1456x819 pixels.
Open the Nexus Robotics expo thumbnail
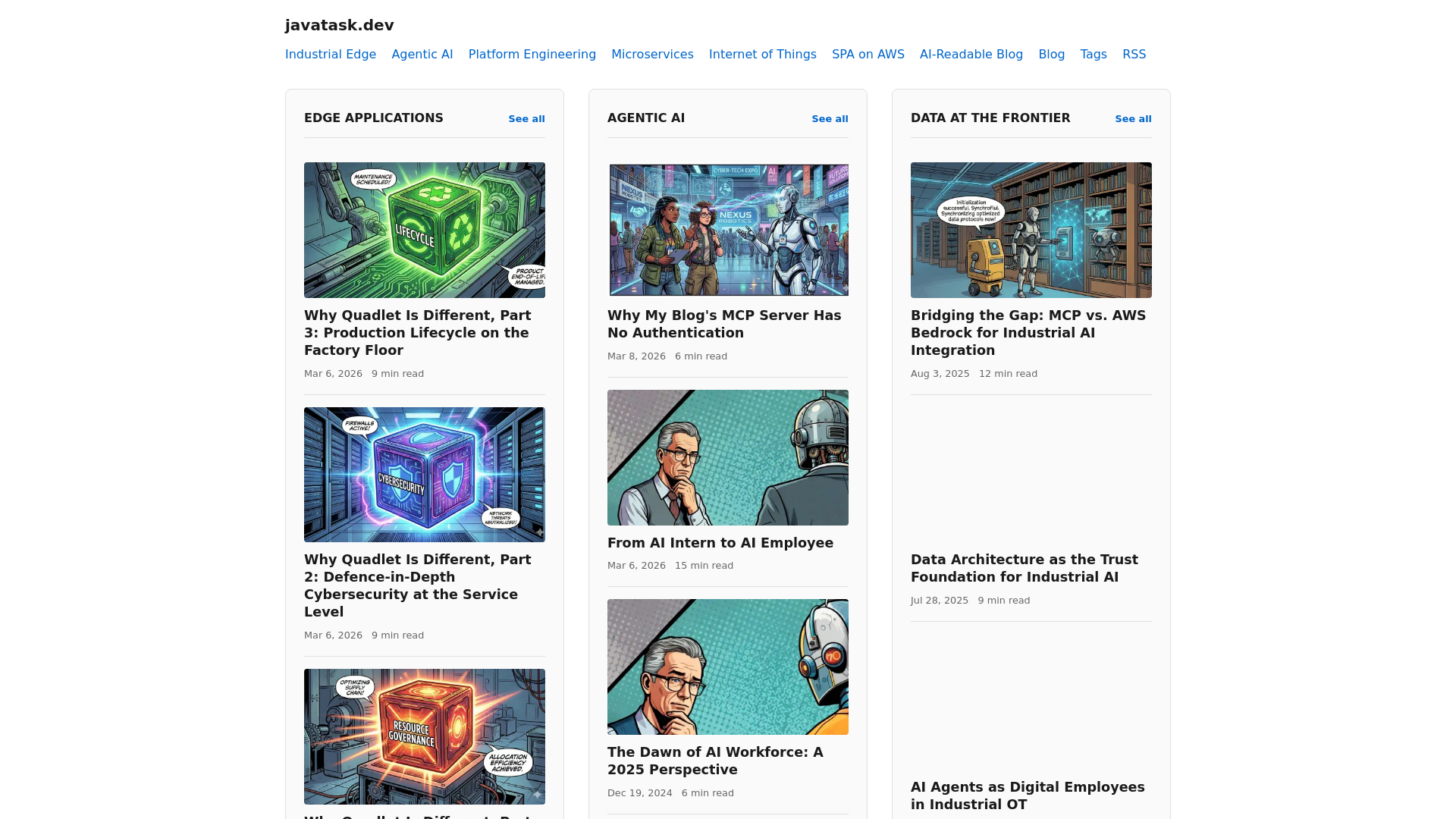click(727, 230)
